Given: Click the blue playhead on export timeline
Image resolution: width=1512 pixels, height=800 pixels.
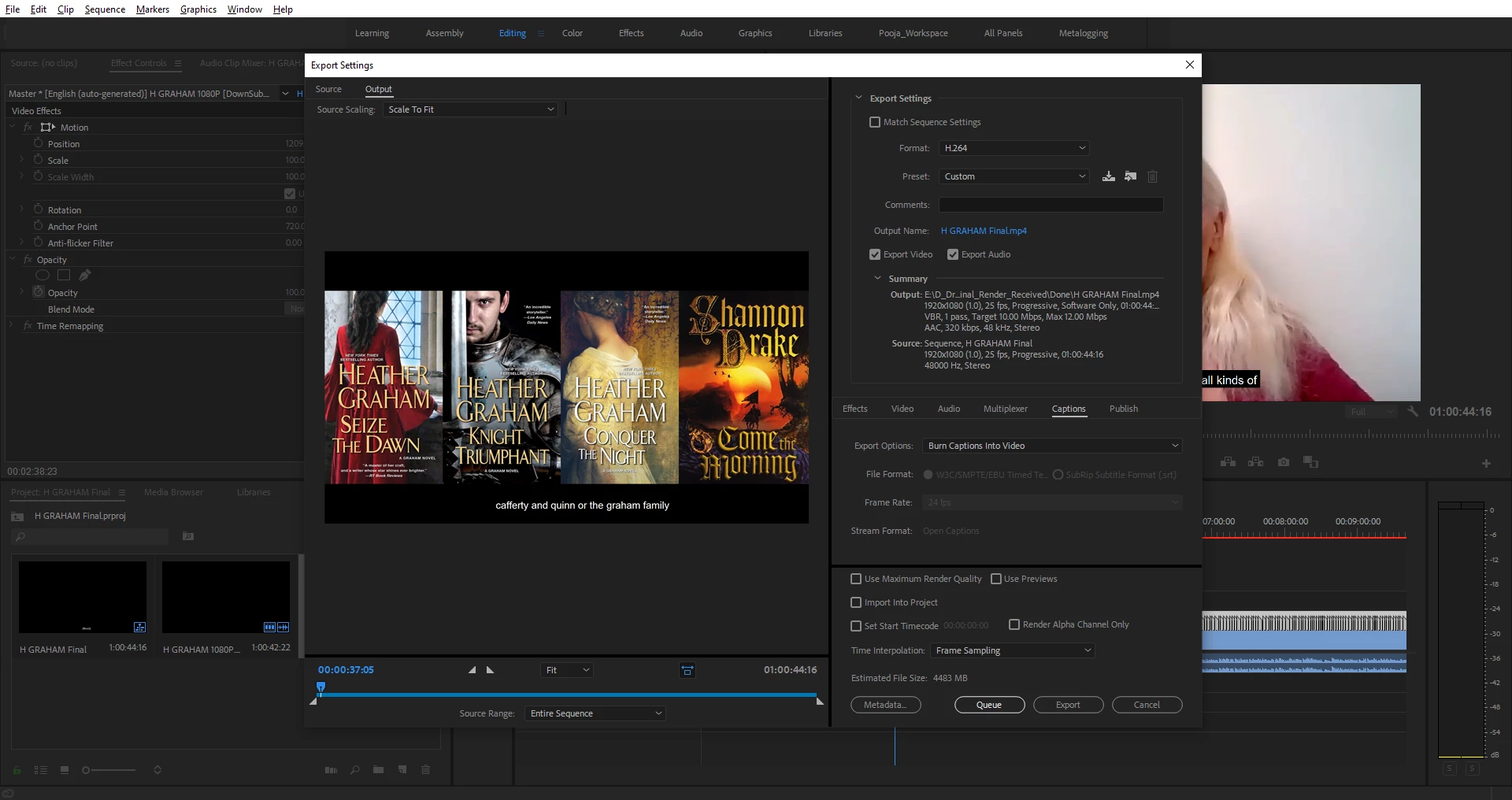Looking at the screenshot, I should [x=321, y=688].
